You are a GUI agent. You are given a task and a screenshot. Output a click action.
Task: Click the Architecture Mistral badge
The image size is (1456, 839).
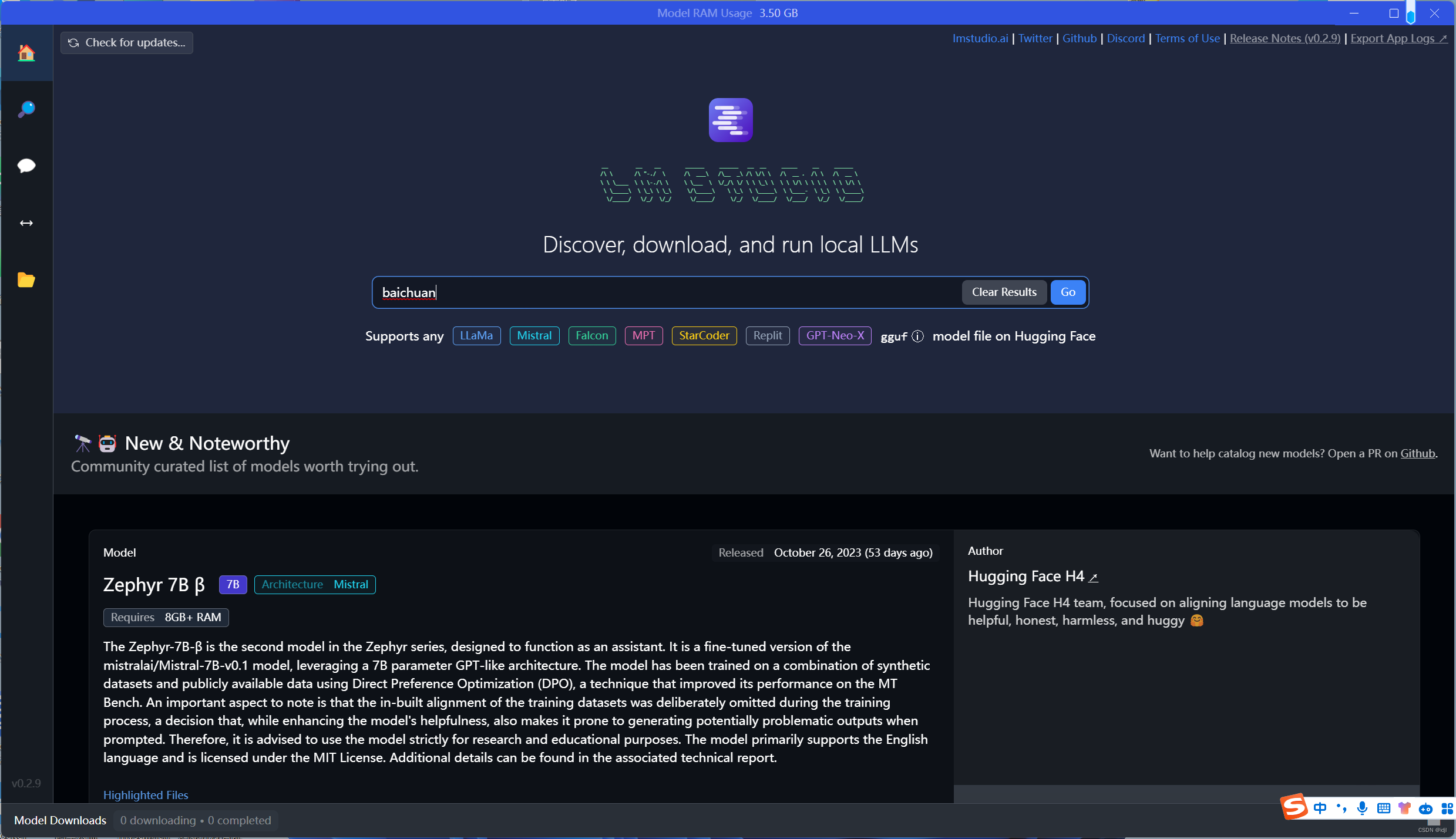click(315, 585)
